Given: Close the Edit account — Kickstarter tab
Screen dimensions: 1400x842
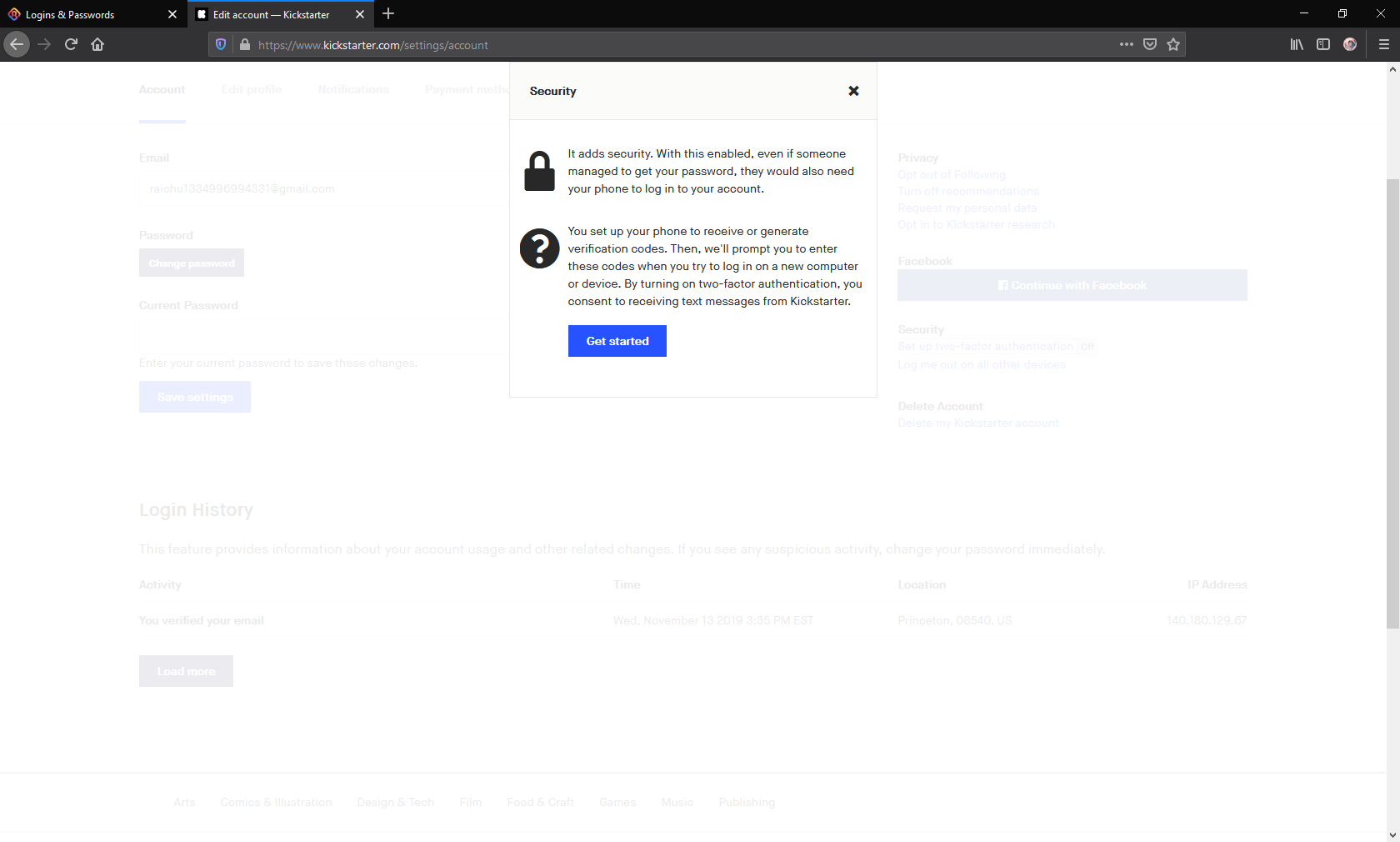Looking at the screenshot, I should [x=360, y=14].
